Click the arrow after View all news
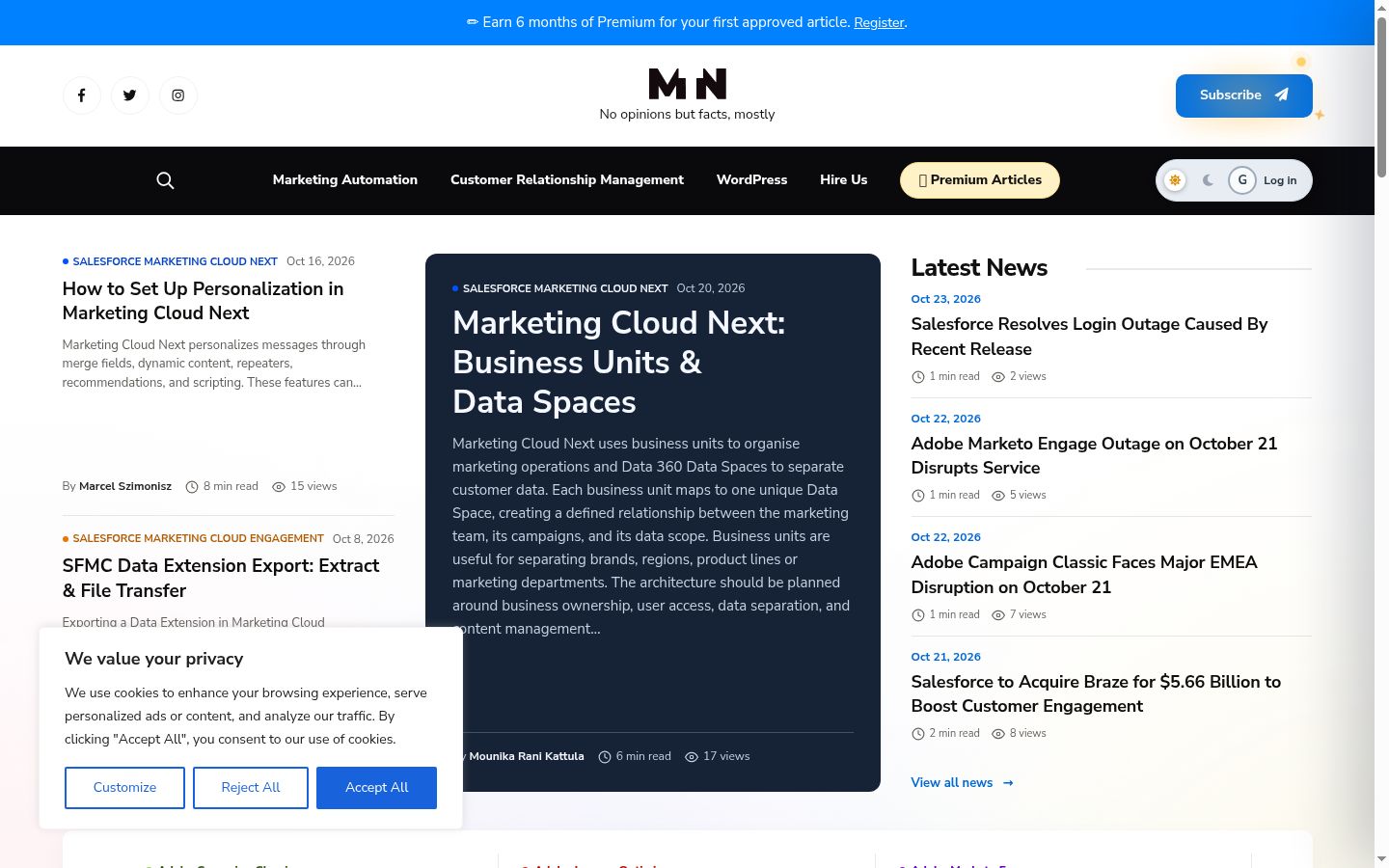The image size is (1389, 868). pyautogui.click(x=1008, y=783)
